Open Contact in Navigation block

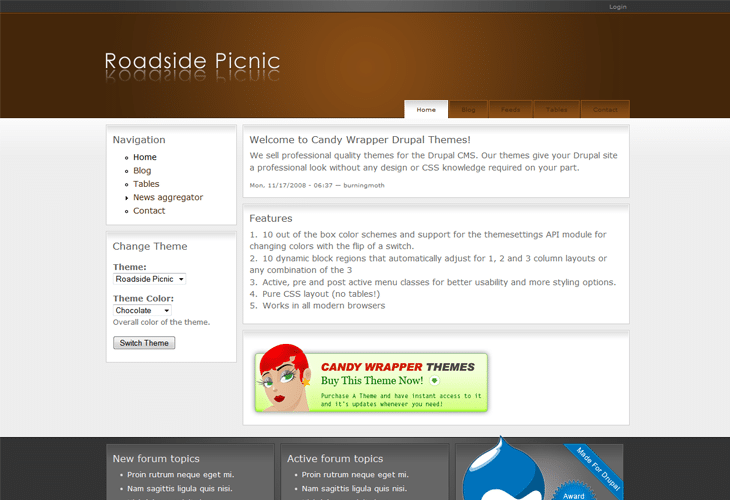coord(149,211)
